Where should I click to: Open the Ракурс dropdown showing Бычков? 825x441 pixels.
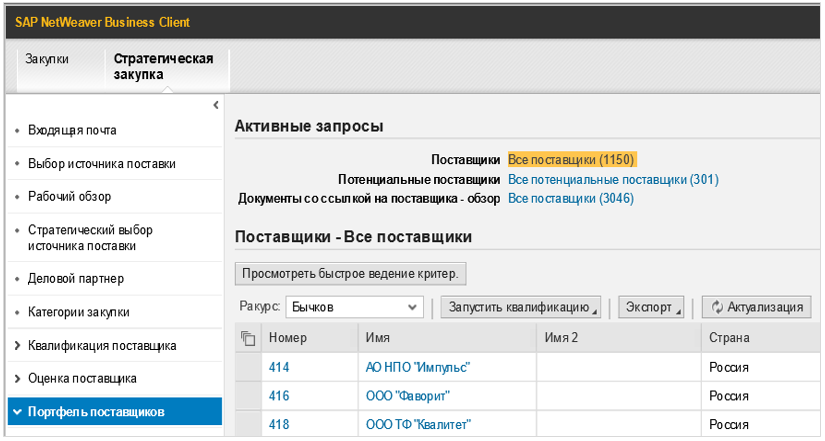pyautogui.click(x=355, y=307)
